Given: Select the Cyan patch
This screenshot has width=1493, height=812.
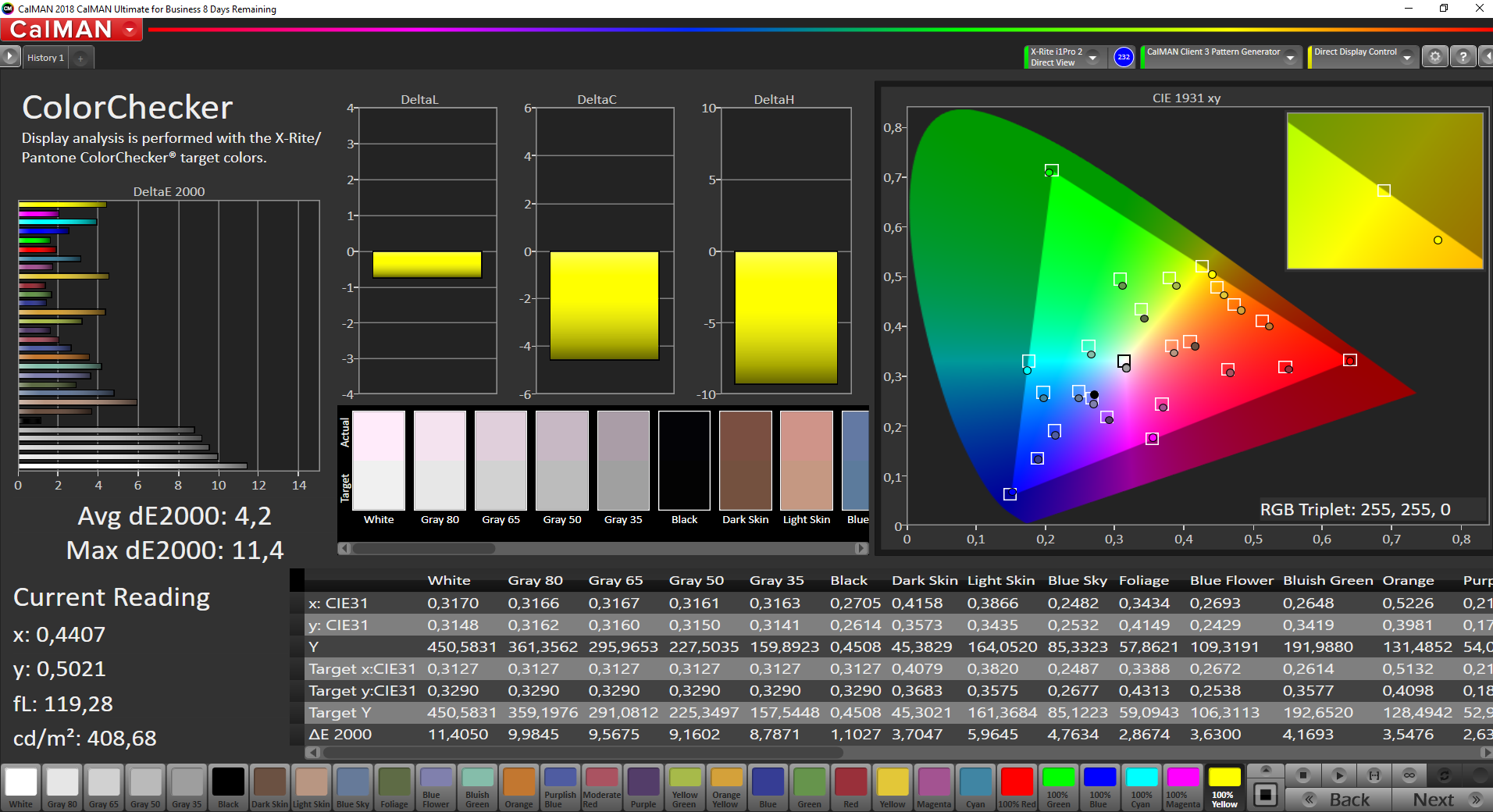Looking at the screenshot, I should point(975,787).
